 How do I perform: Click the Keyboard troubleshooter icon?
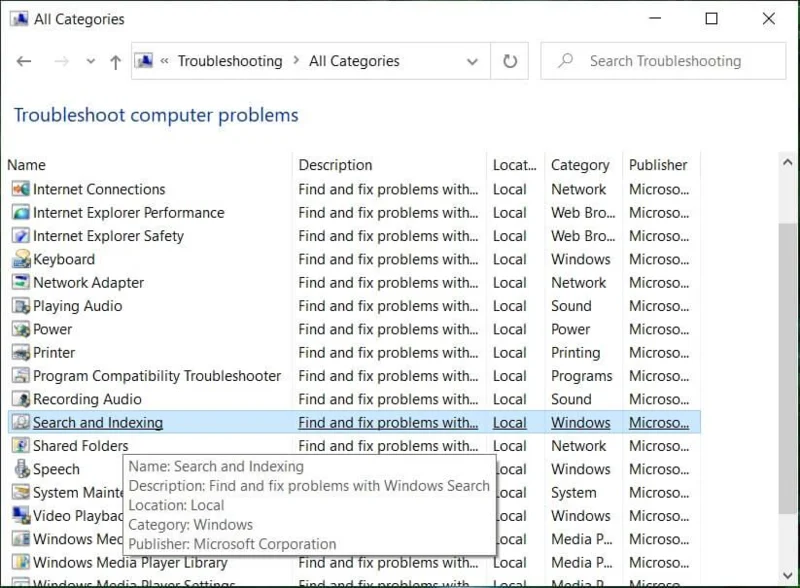[x=21, y=259]
